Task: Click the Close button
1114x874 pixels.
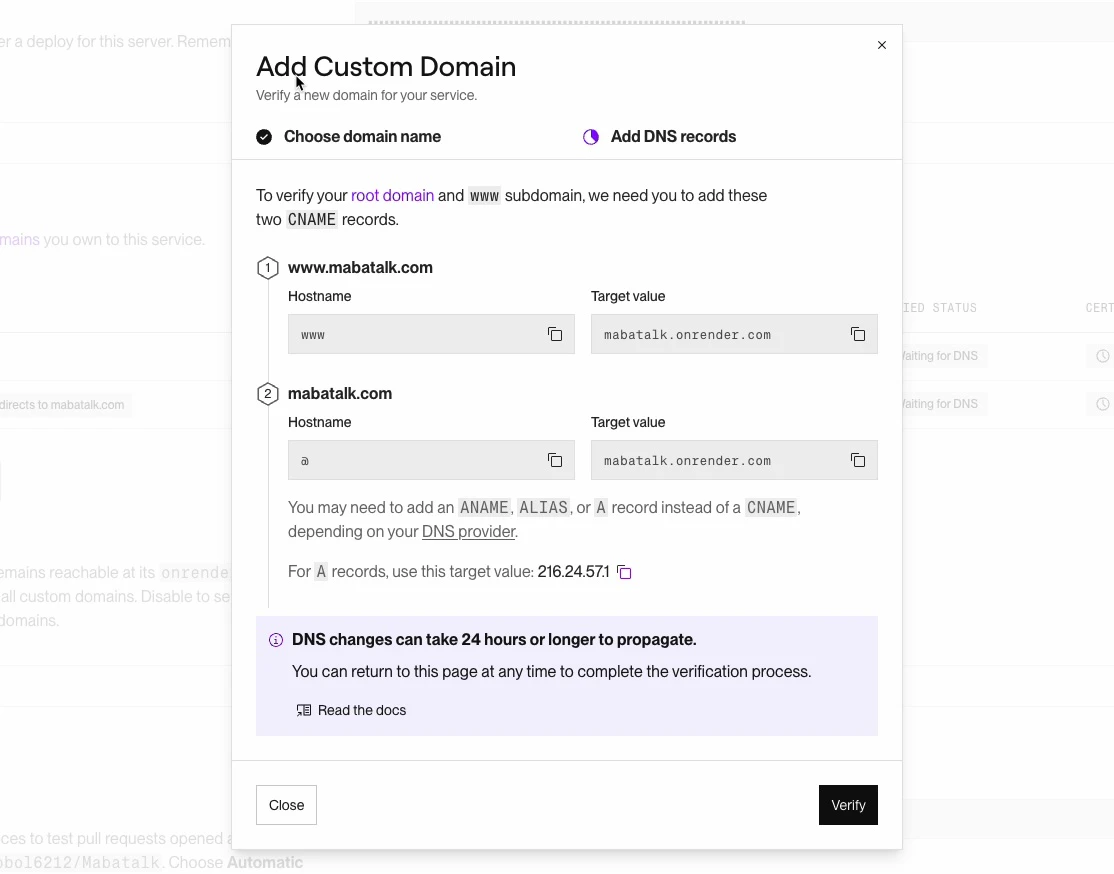Action: coord(286,805)
